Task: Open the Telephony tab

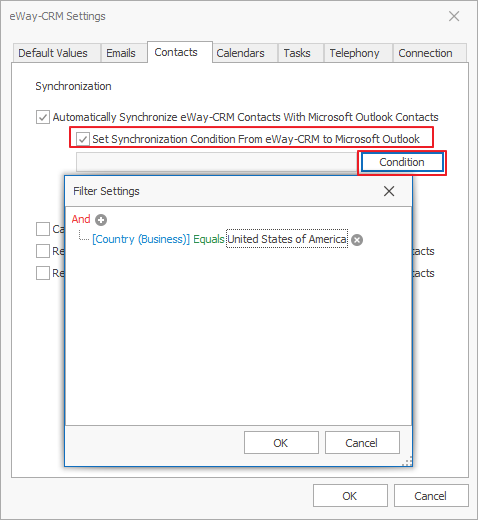Action: coord(354,53)
